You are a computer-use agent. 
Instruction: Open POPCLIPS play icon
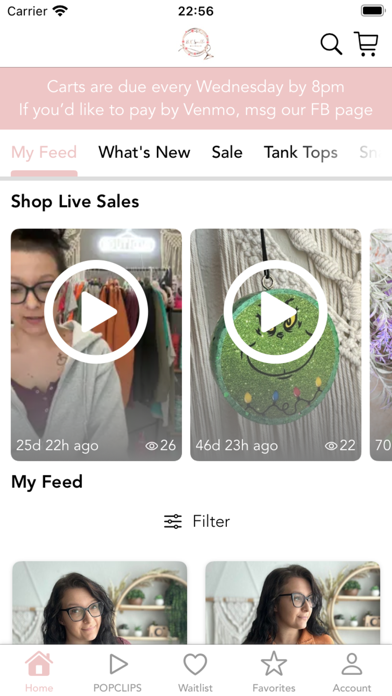118,664
